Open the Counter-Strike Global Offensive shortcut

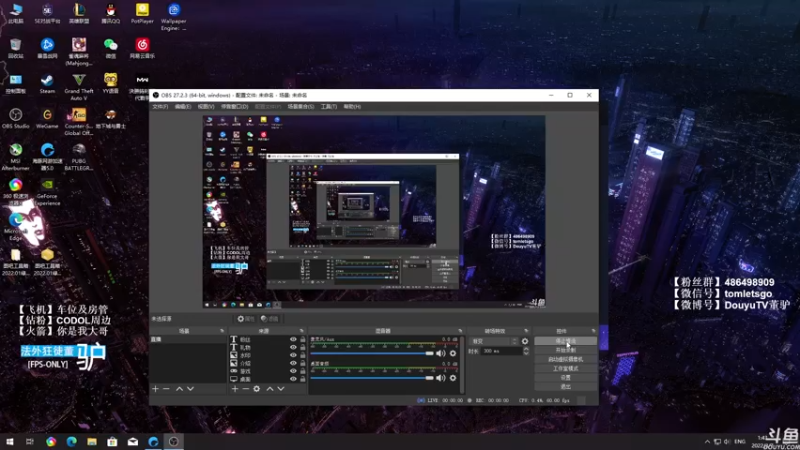pos(79,122)
